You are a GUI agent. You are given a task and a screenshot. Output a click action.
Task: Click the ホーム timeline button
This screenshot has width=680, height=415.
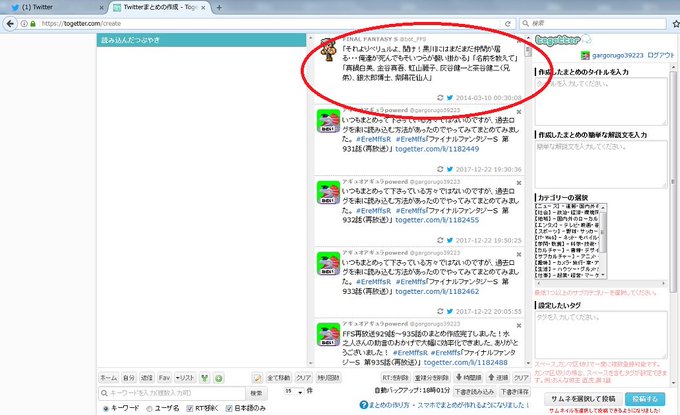click(x=108, y=378)
